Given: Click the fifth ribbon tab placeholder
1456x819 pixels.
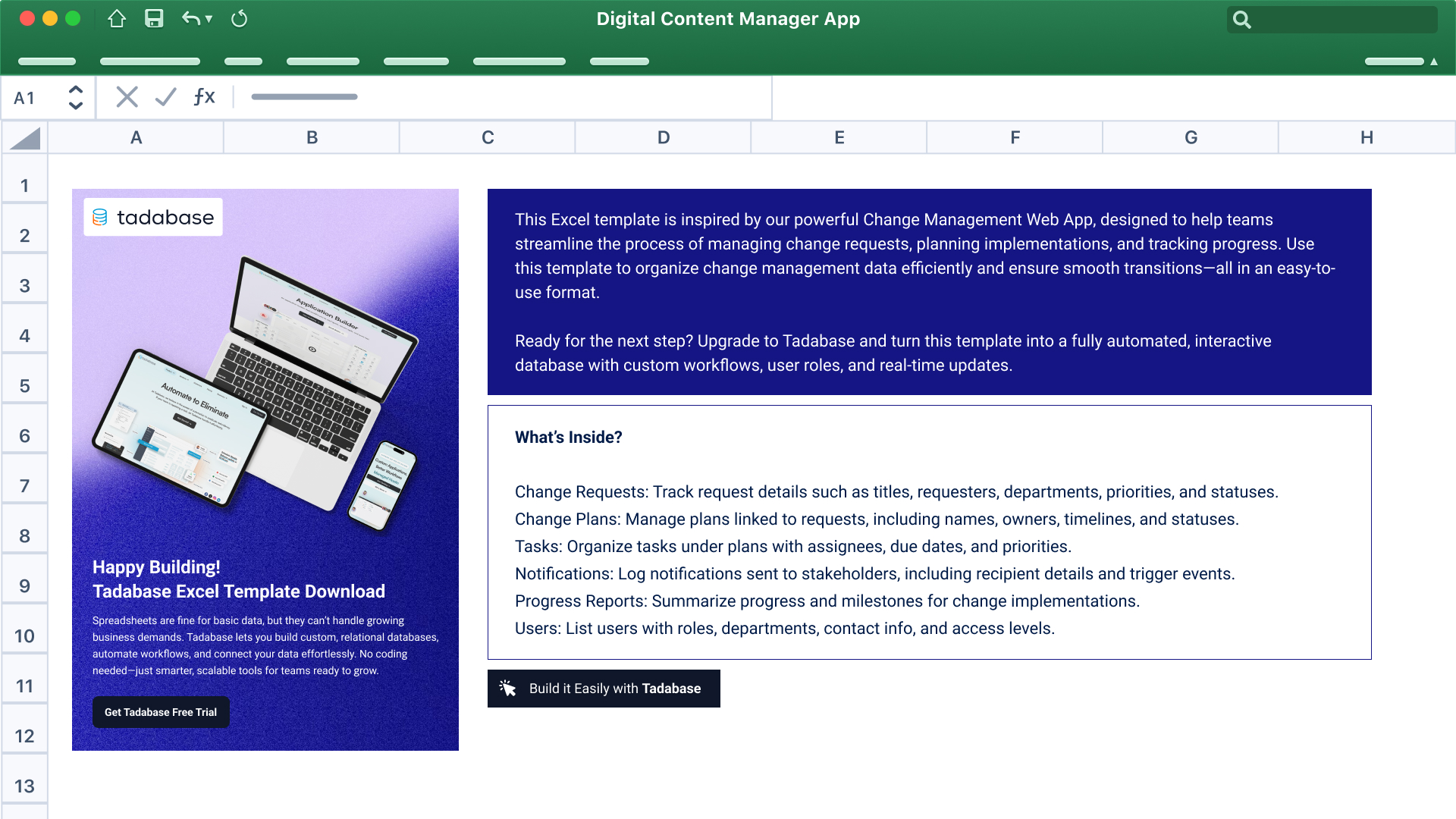Looking at the screenshot, I should (x=416, y=61).
